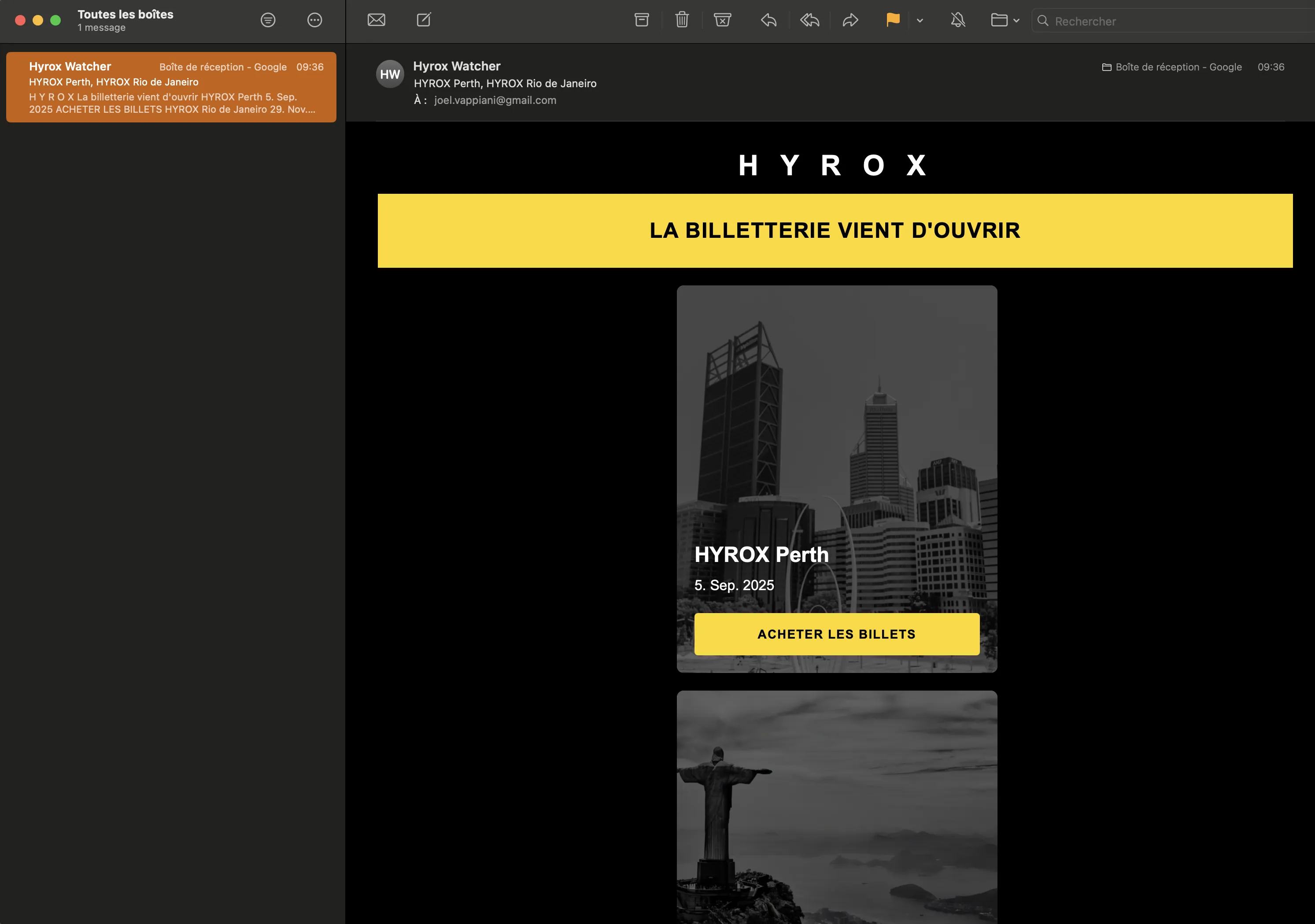Screen dimensions: 1315x924
Task: Click Boîte de réception - Google in header
Action: pyautogui.click(x=1178, y=67)
